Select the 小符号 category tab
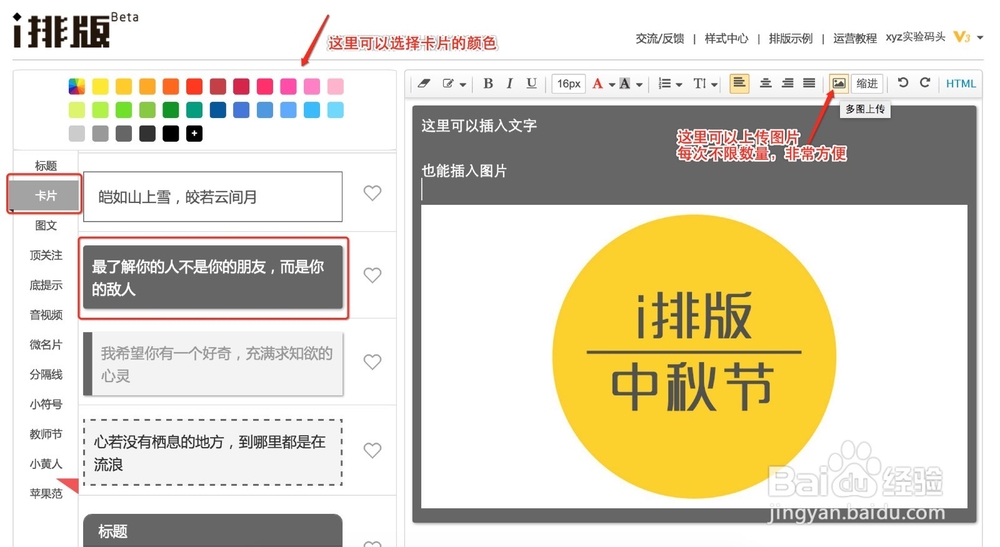The height and width of the screenshot is (547, 1000). (x=46, y=404)
